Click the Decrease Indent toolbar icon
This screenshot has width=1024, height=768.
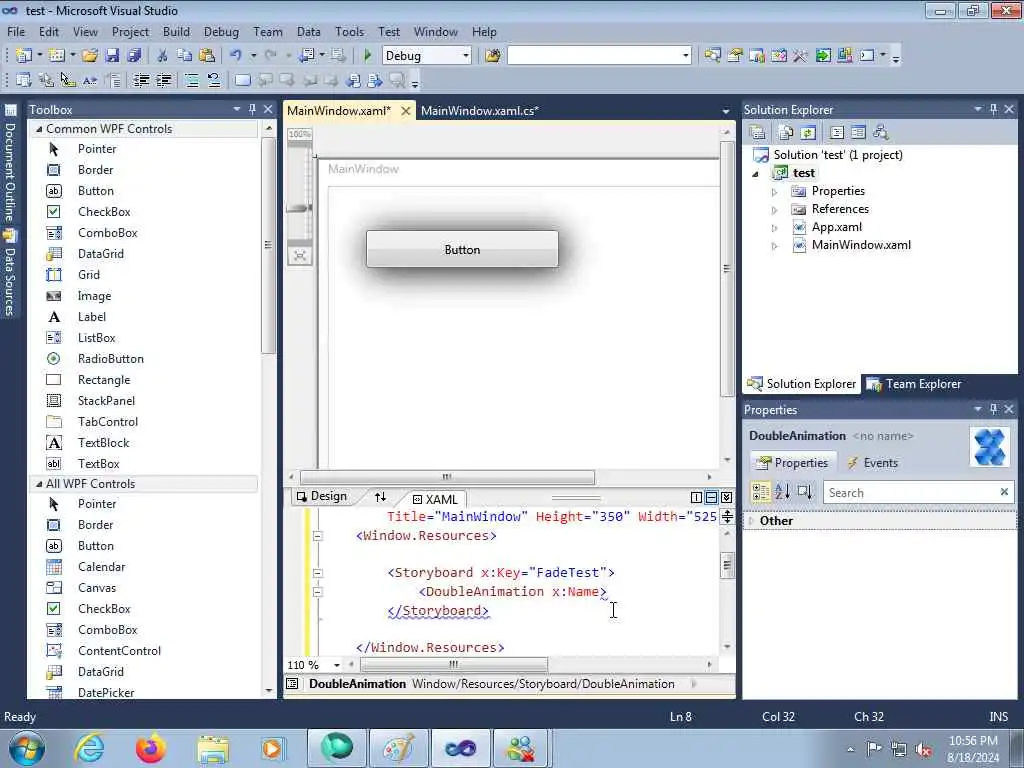[141, 80]
